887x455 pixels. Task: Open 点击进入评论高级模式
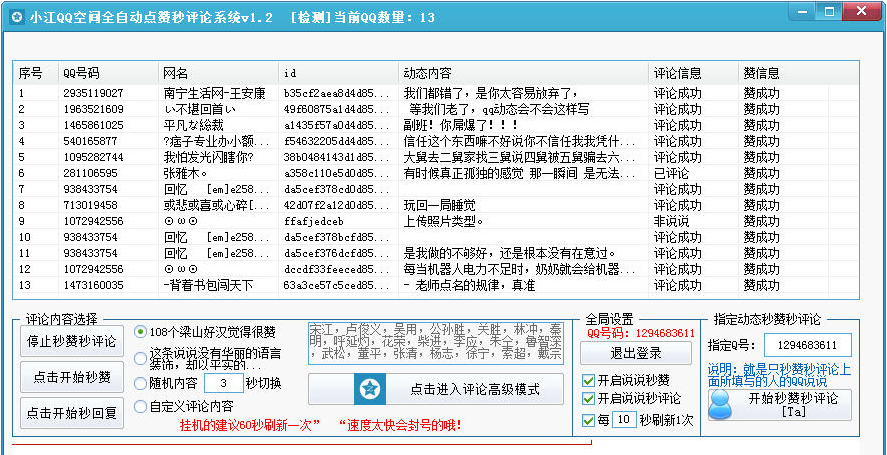pos(436,389)
